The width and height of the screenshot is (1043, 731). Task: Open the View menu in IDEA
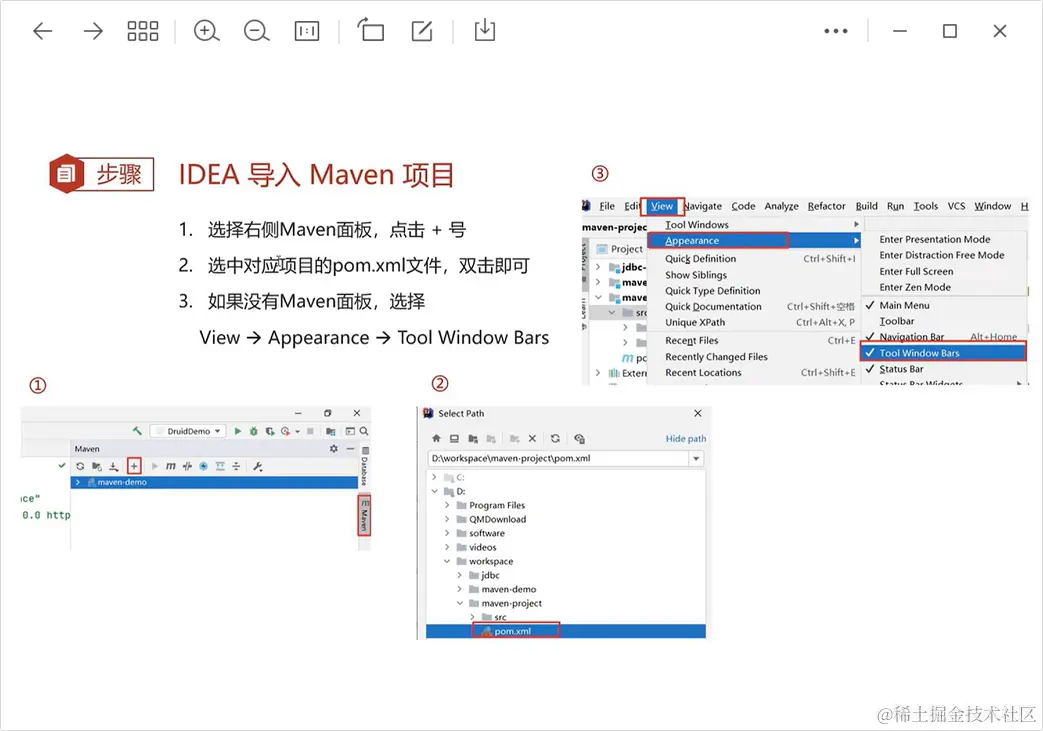click(662, 206)
